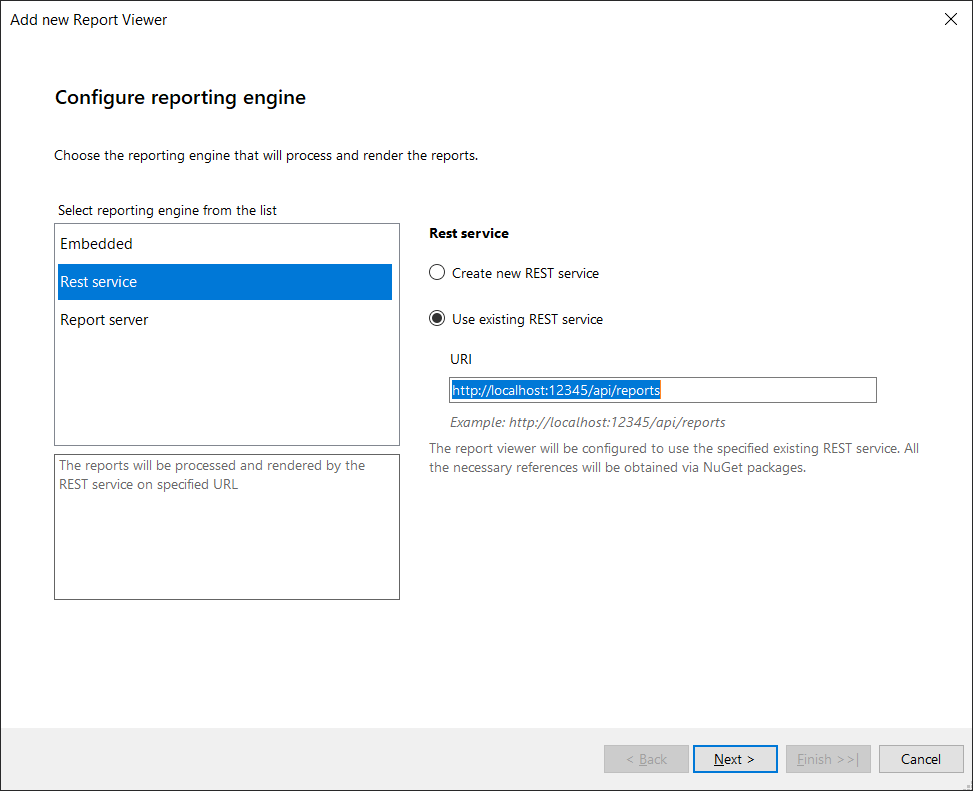Click the disabled Back button

coord(646,759)
